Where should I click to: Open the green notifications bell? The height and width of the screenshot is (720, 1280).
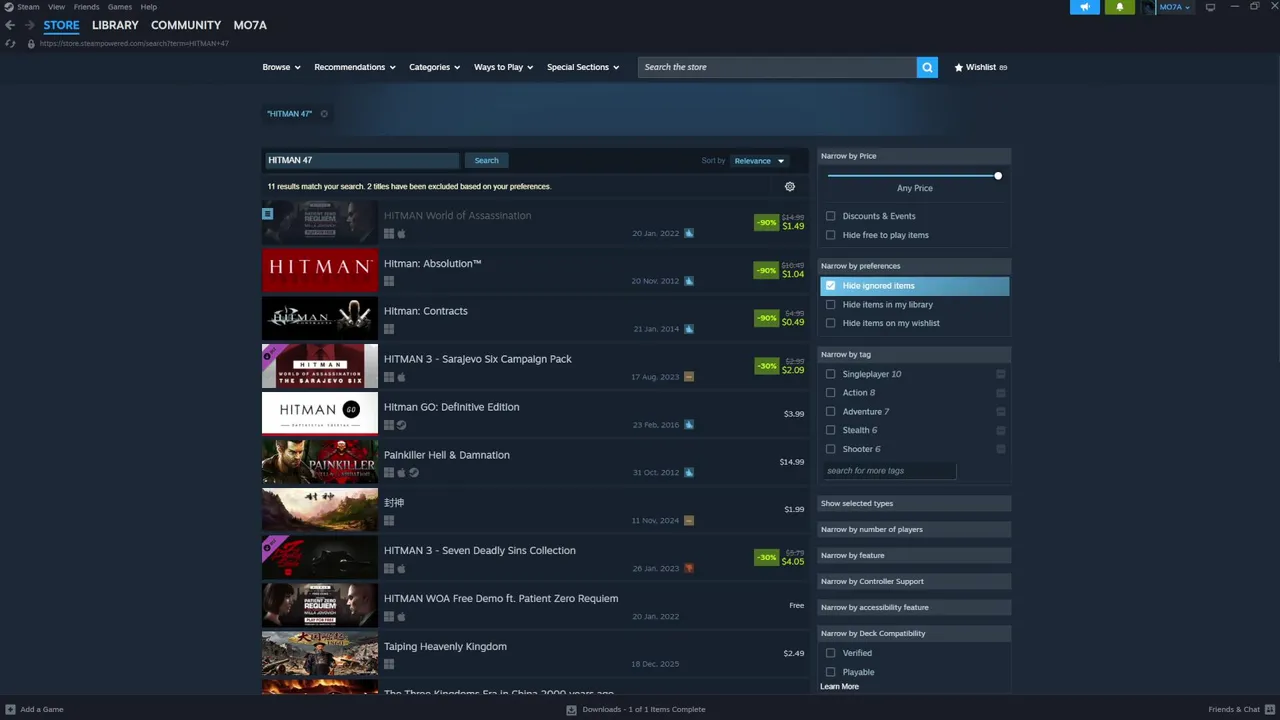(1119, 7)
